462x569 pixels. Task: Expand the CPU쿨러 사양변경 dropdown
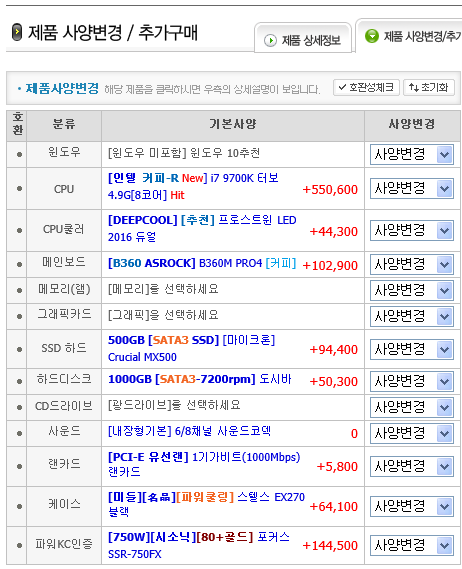[412, 230]
